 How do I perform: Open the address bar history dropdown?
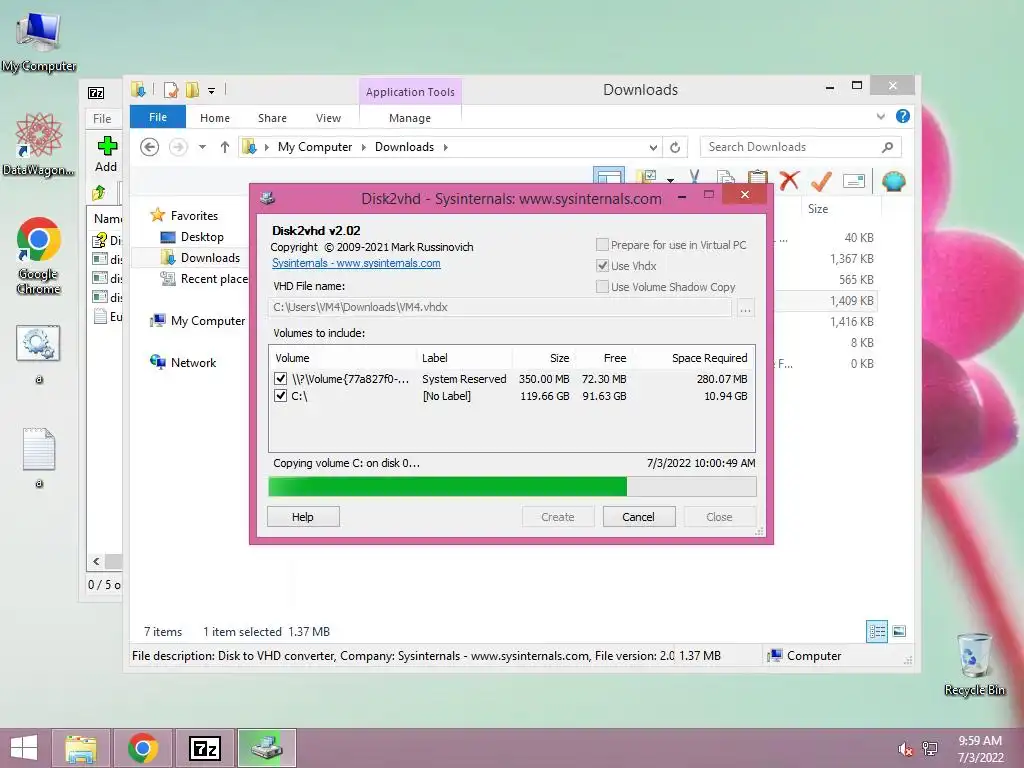coord(652,148)
